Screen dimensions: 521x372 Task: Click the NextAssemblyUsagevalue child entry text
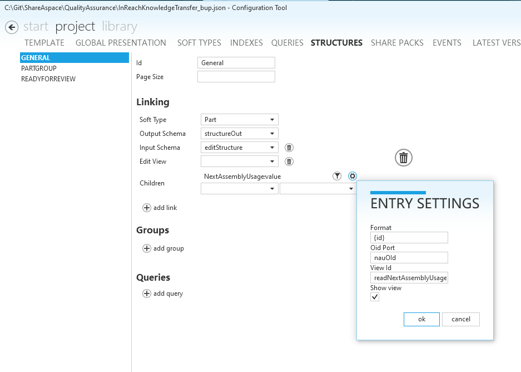coord(242,176)
